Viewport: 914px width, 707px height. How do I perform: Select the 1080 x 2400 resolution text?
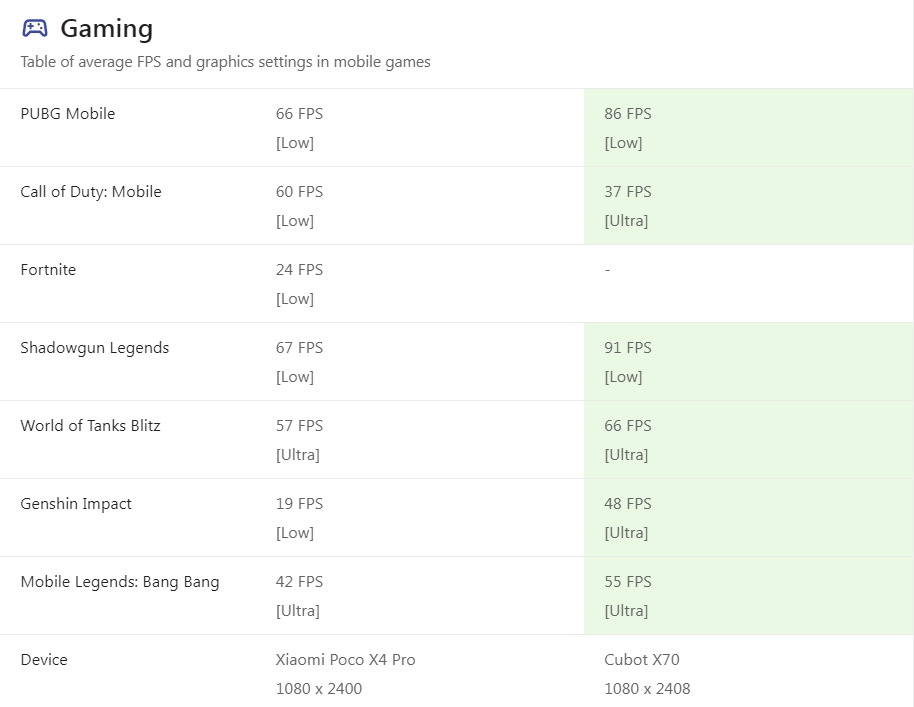(x=319, y=689)
